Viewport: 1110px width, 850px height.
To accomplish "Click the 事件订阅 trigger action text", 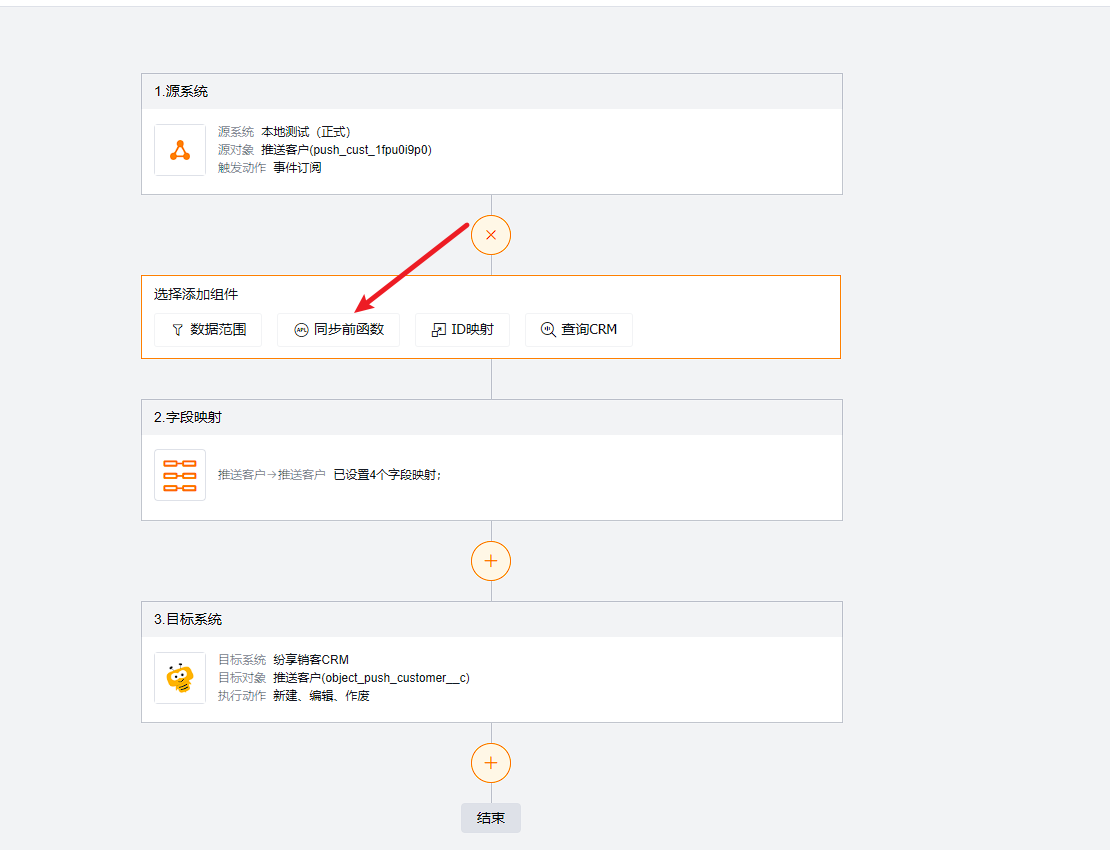I will point(297,167).
